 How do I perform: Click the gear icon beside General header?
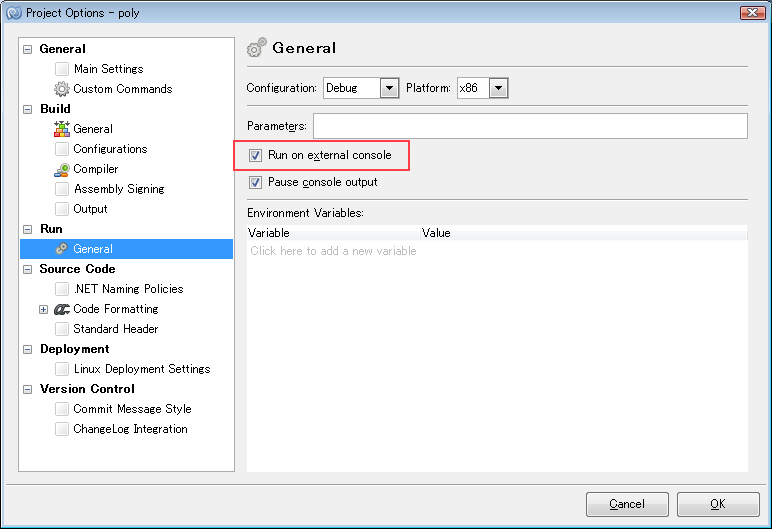257,48
